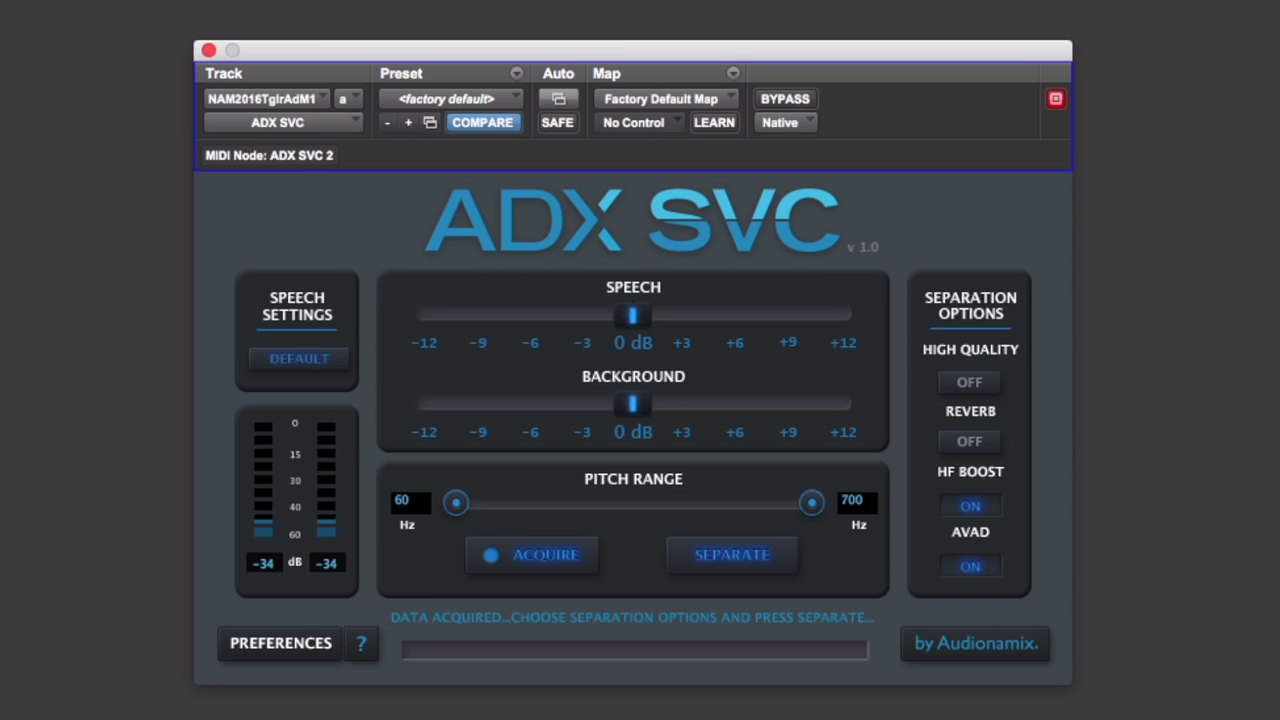Click the MIDI Node: ADX SVC 2 text
Viewport: 1280px width, 720px height.
tap(269, 156)
